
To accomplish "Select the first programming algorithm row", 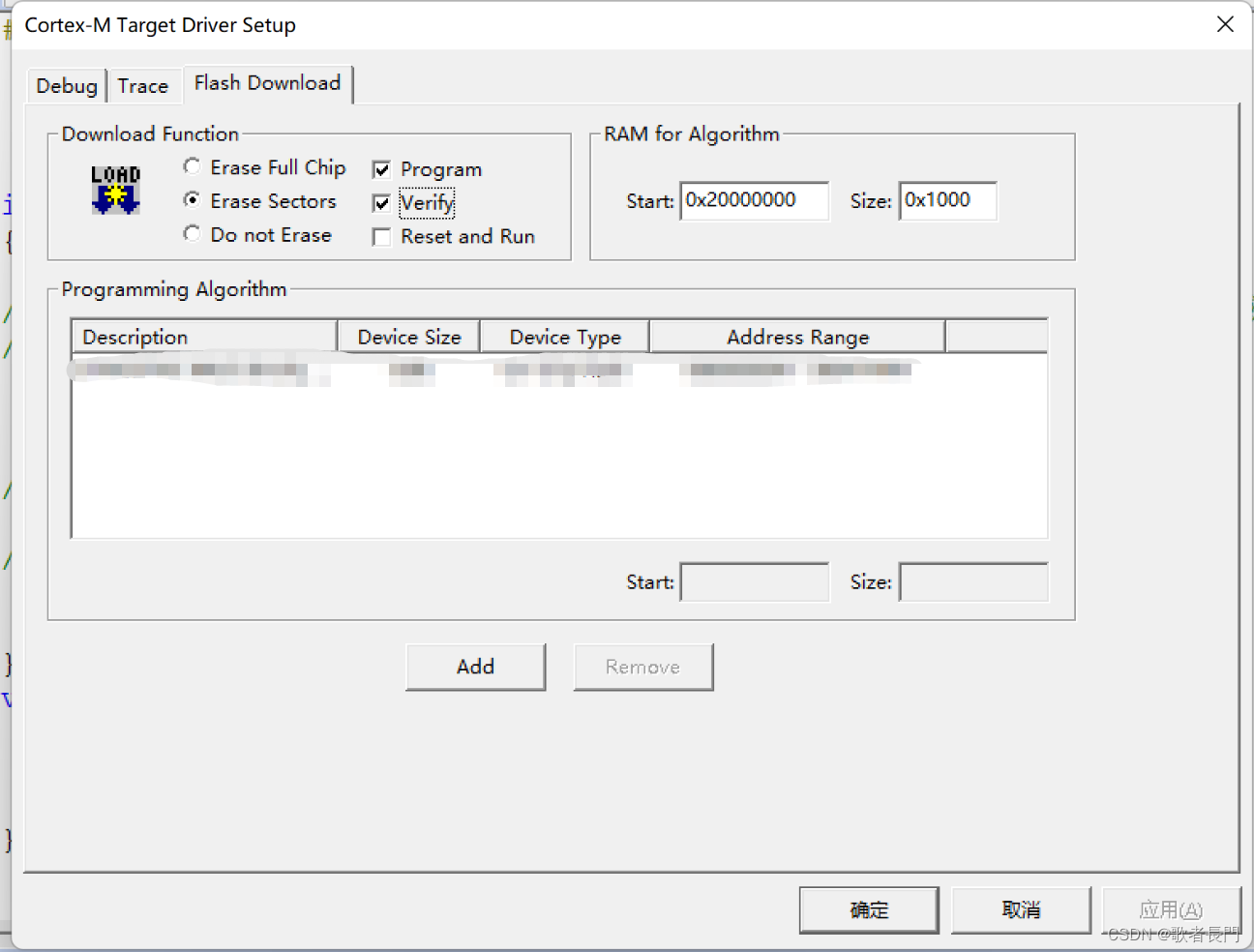I will [x=559, y=370].
